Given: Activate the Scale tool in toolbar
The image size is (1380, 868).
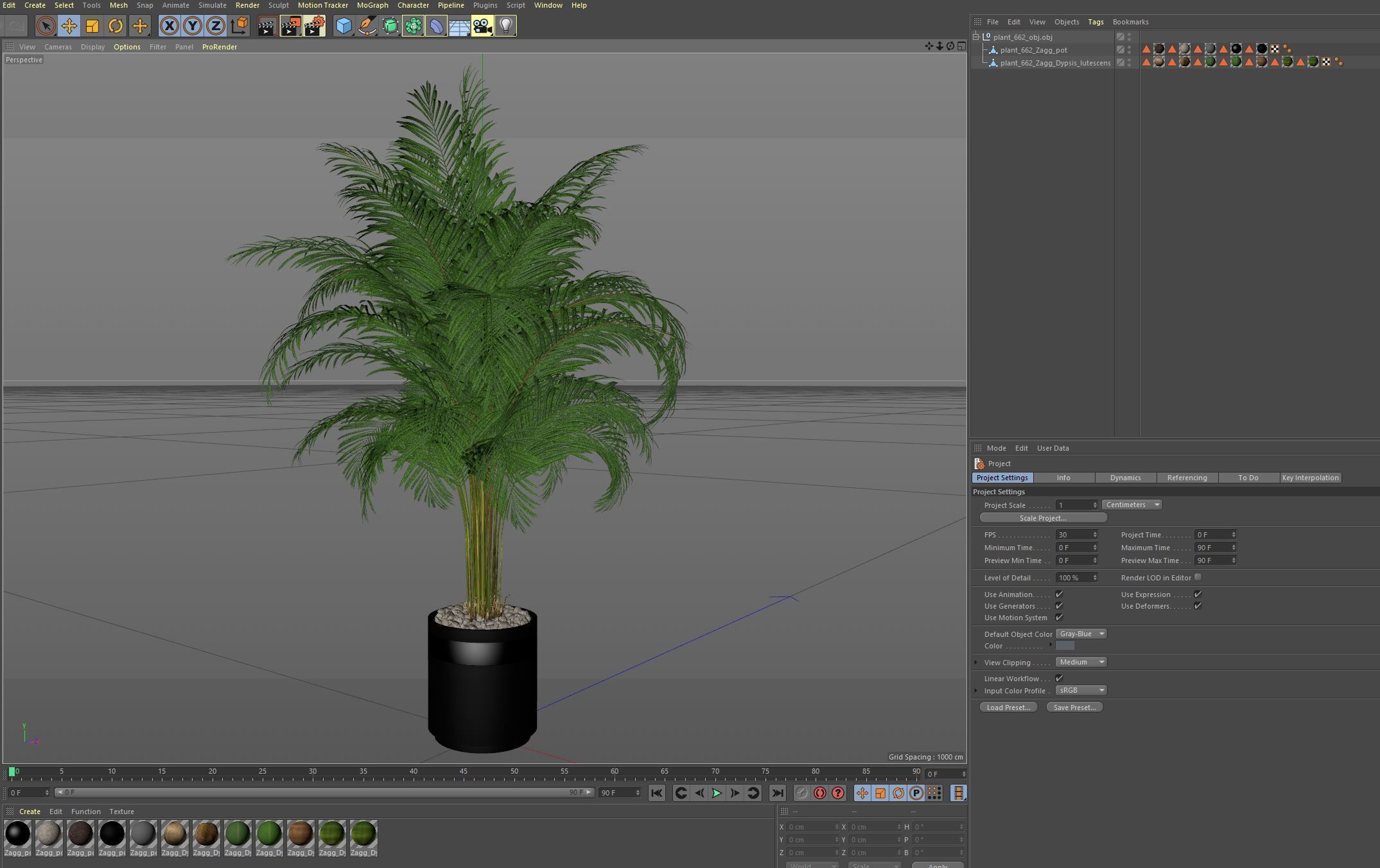Looking at the screenshot, I should [92, 26].
